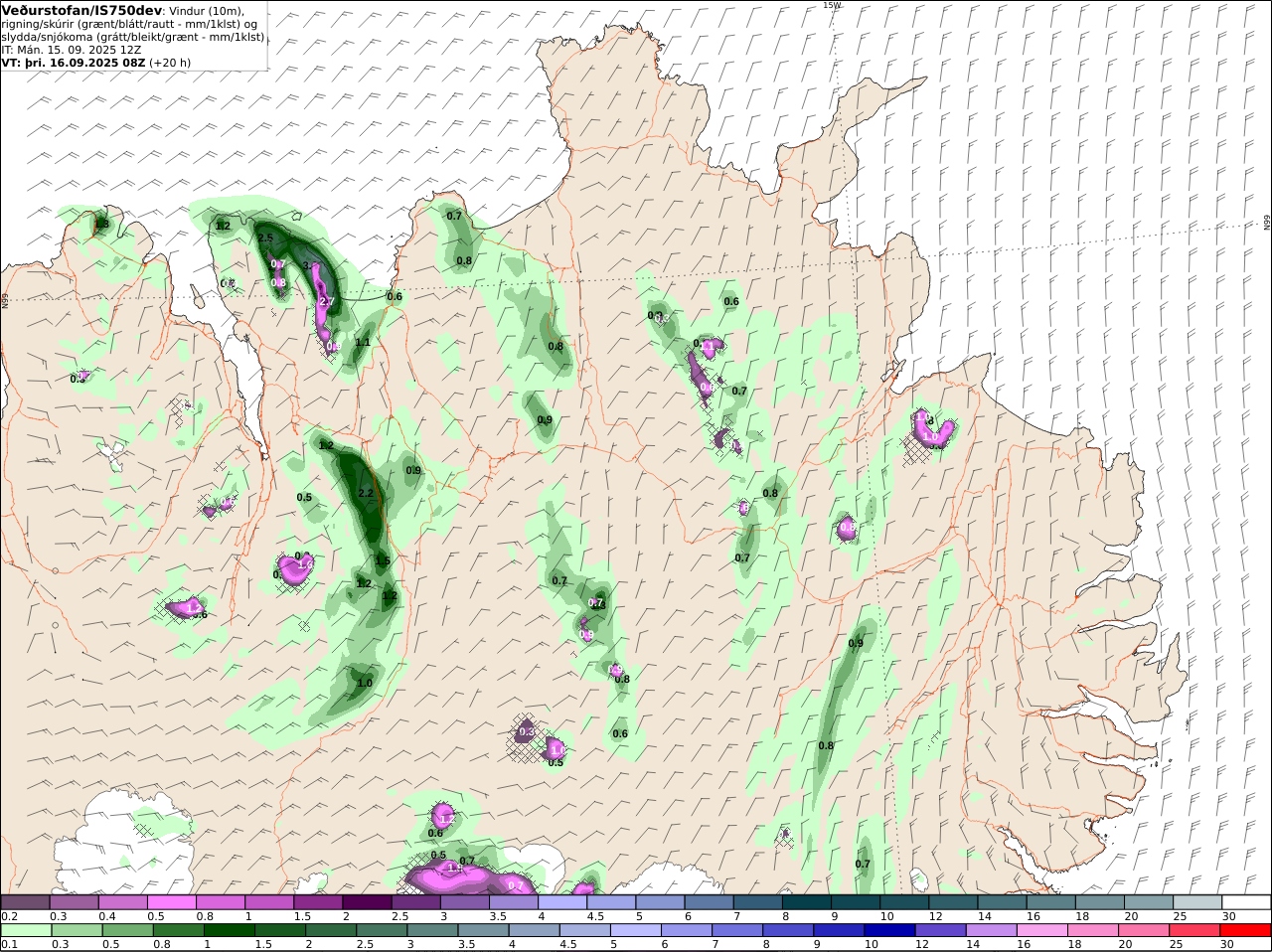This screenshot has height=952, width=1272.
Task: Select the pale green swatch at rain value 0.1
Action: [x=25, y=930]
